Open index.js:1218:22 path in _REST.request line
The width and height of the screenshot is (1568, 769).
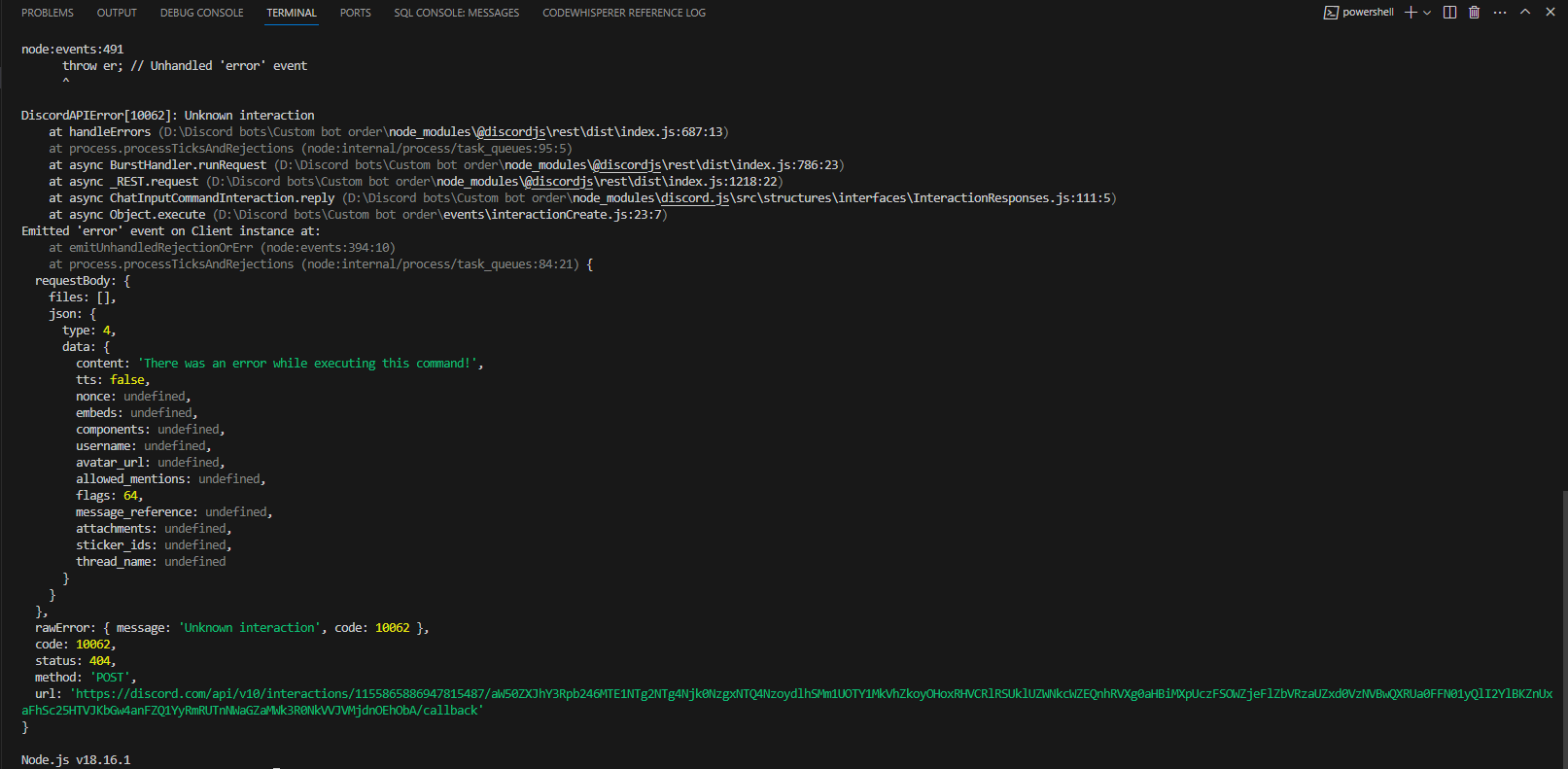(x=495, y=182)
